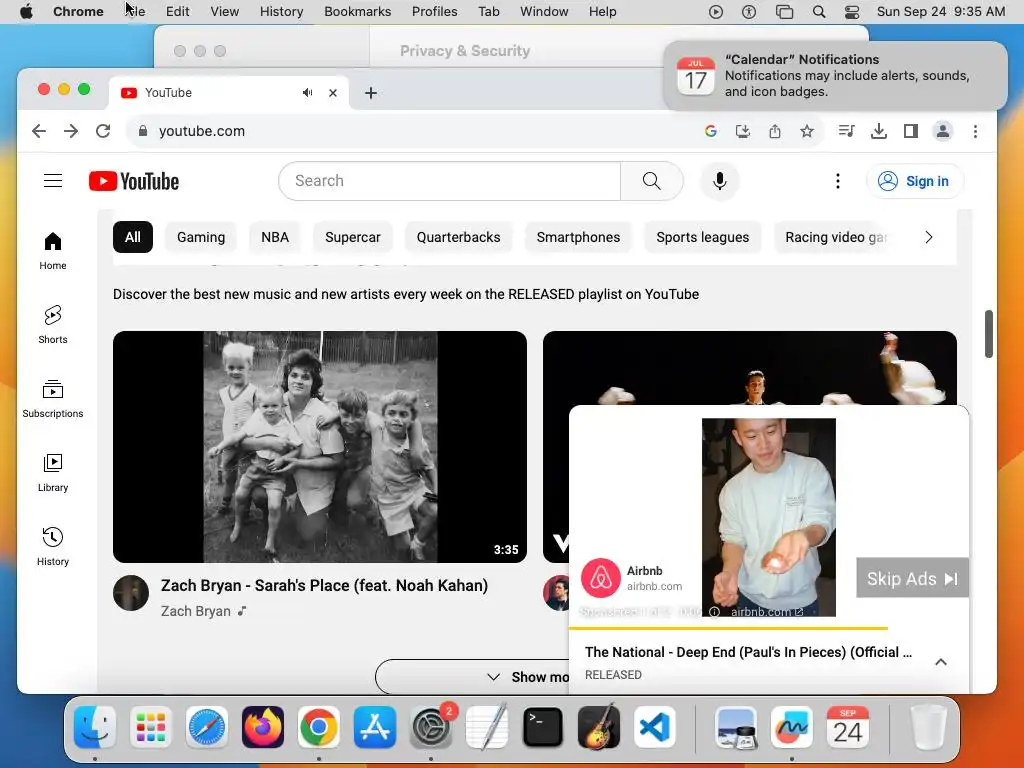Screen dimensions: 1024x768
Task: View site information lock icon
Action: 143,131
